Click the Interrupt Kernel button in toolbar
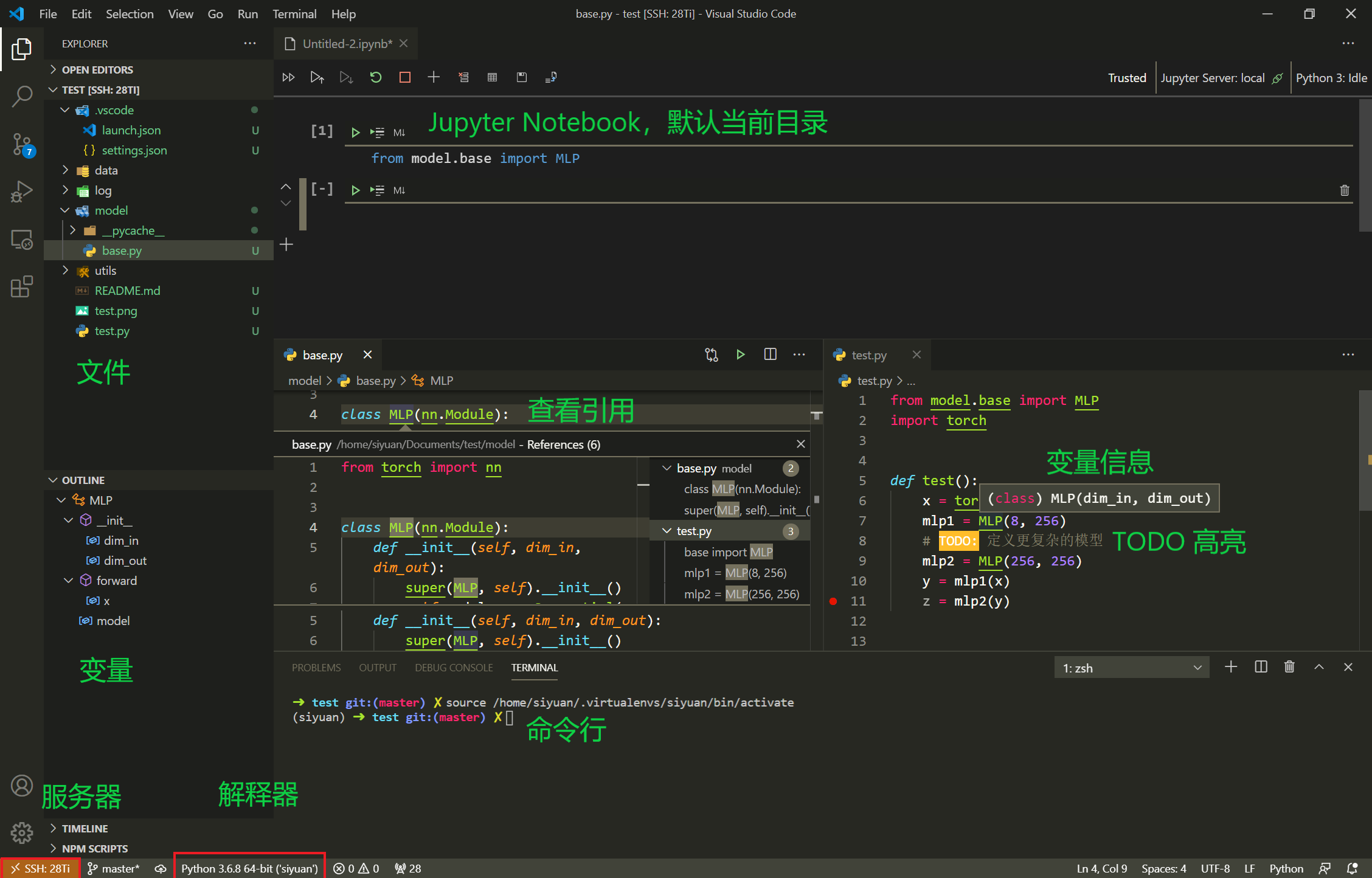 coord(403,78)
